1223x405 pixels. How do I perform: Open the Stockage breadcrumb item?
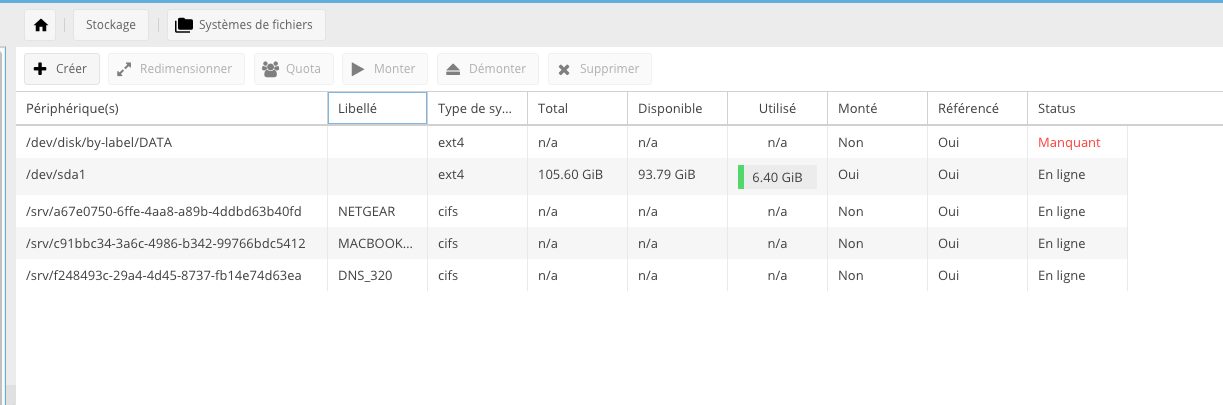111,25
